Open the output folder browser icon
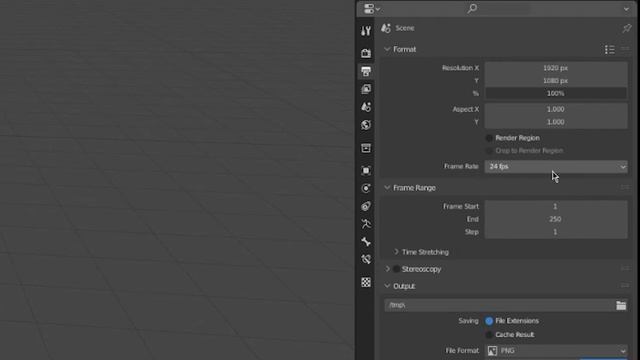The width and height of the screenshot is (640, 360). click(621, 305)
